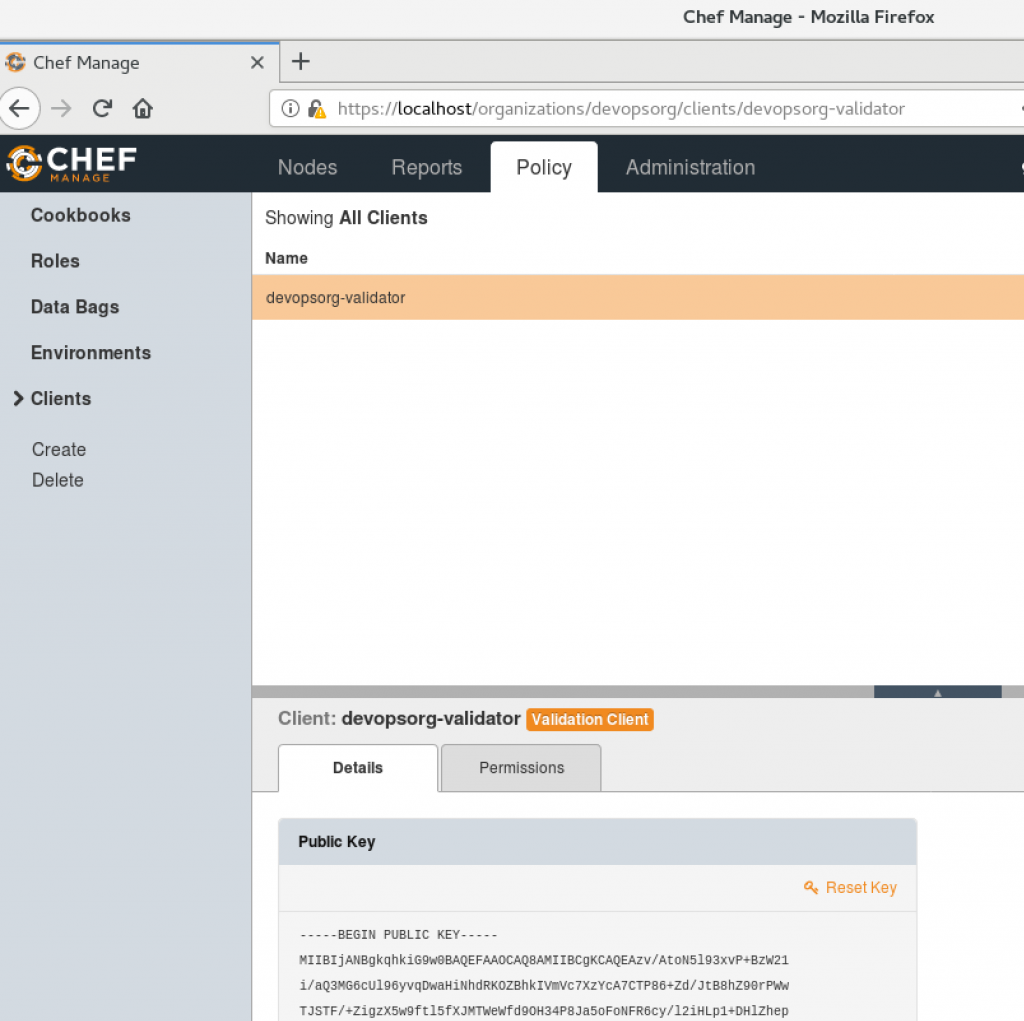Image resolution: width=1024 pixels, height=1021 pixels.
Task: Click the 'Showing All Clients' heading
Action: [x=346, y=218]
